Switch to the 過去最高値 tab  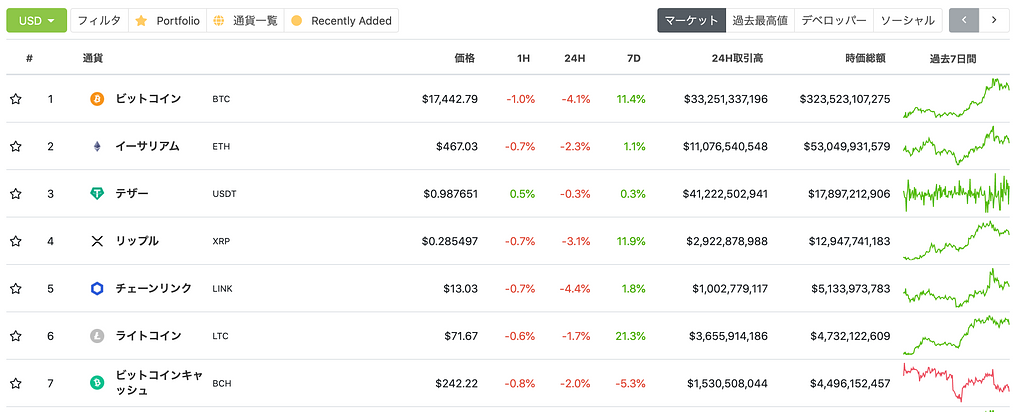tap(759, 20)
